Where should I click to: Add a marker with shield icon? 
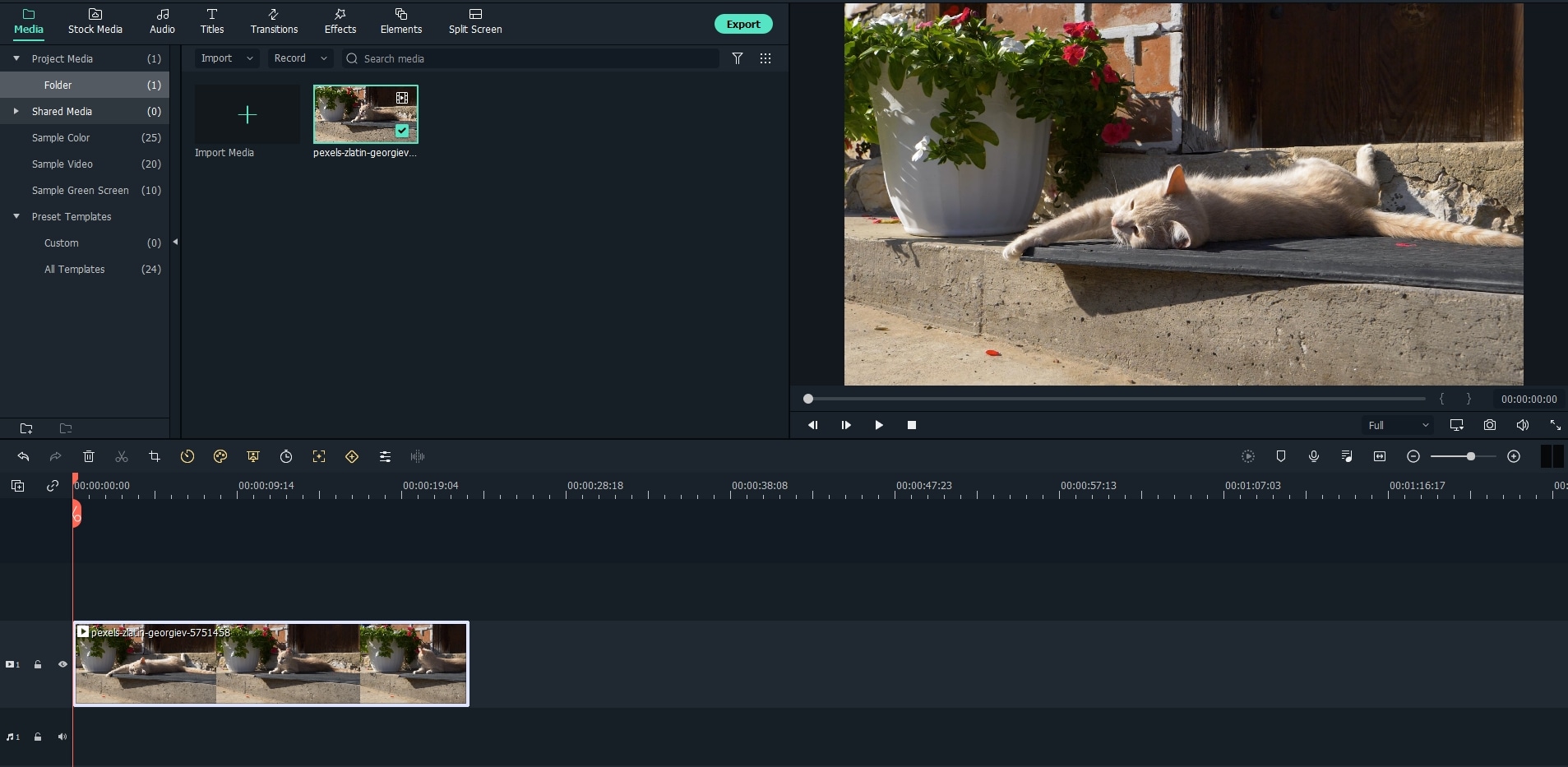tap(1281, 456)
